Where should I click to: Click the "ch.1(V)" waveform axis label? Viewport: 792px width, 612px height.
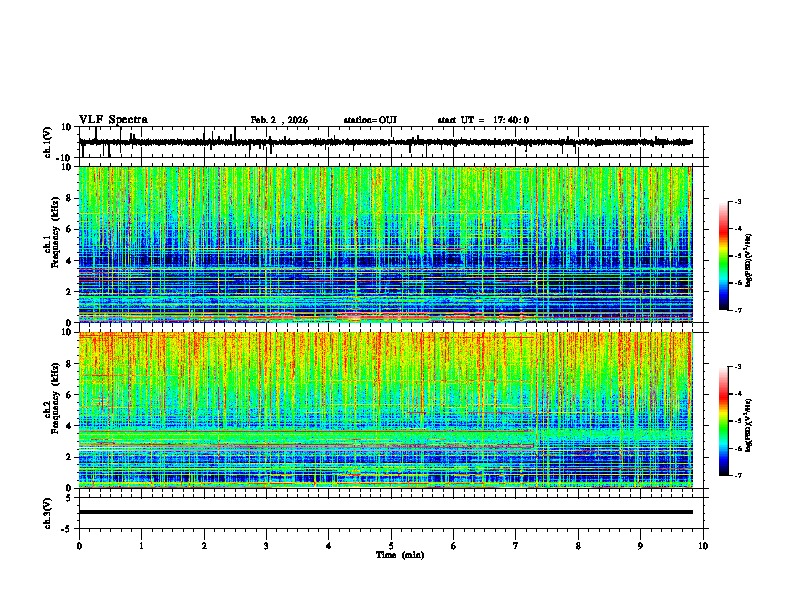(48, 142)
